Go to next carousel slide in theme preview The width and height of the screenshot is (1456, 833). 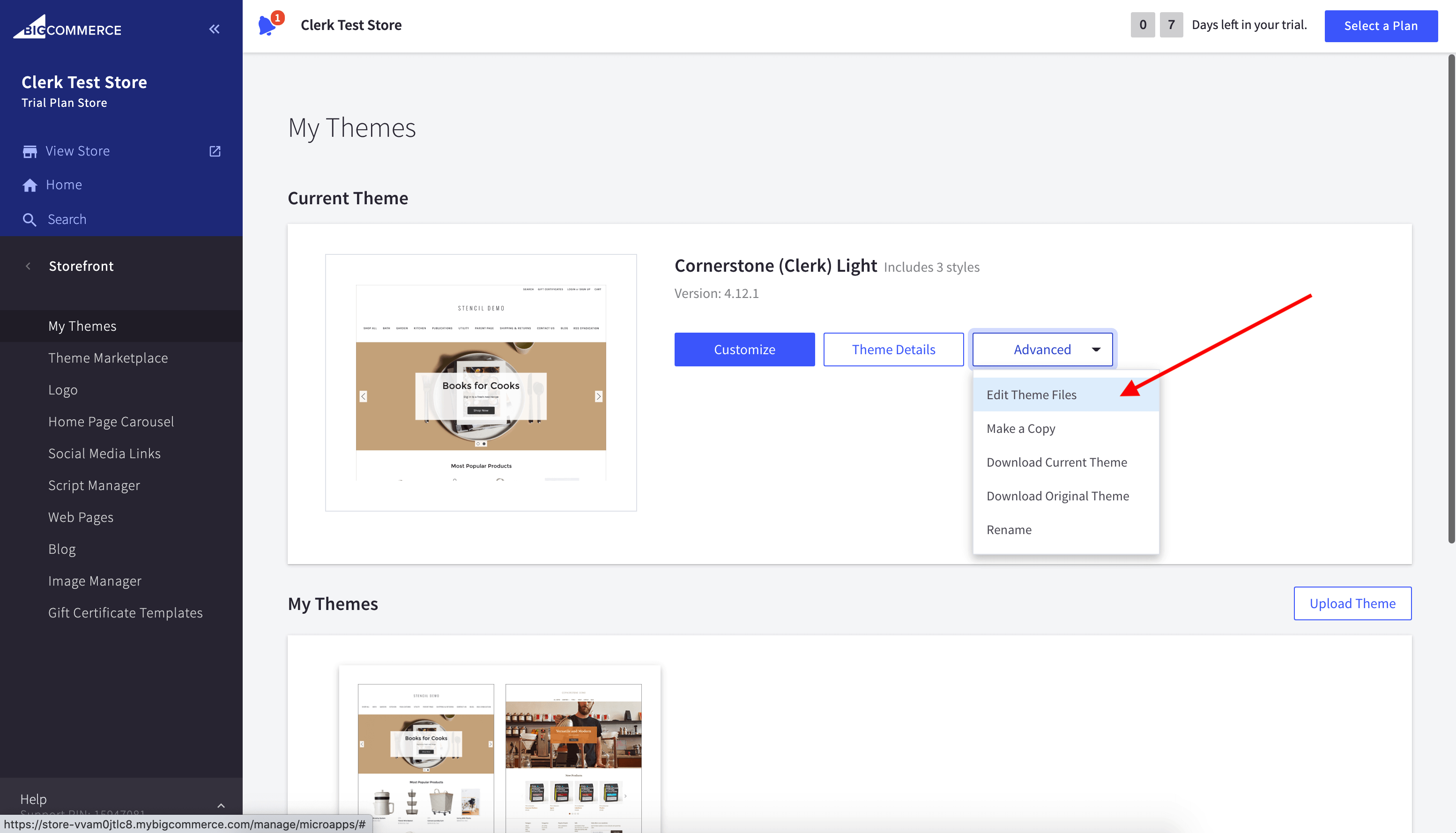[598, 396]
